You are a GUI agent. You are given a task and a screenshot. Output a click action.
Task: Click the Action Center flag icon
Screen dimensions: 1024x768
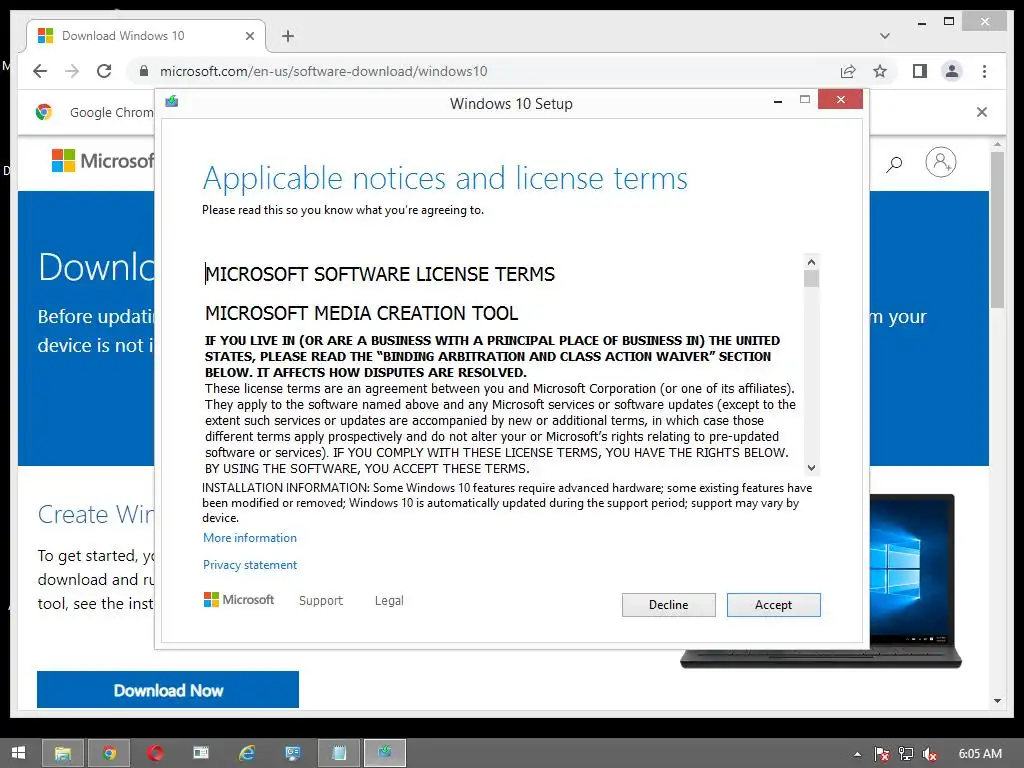click(x=882, y=754)
